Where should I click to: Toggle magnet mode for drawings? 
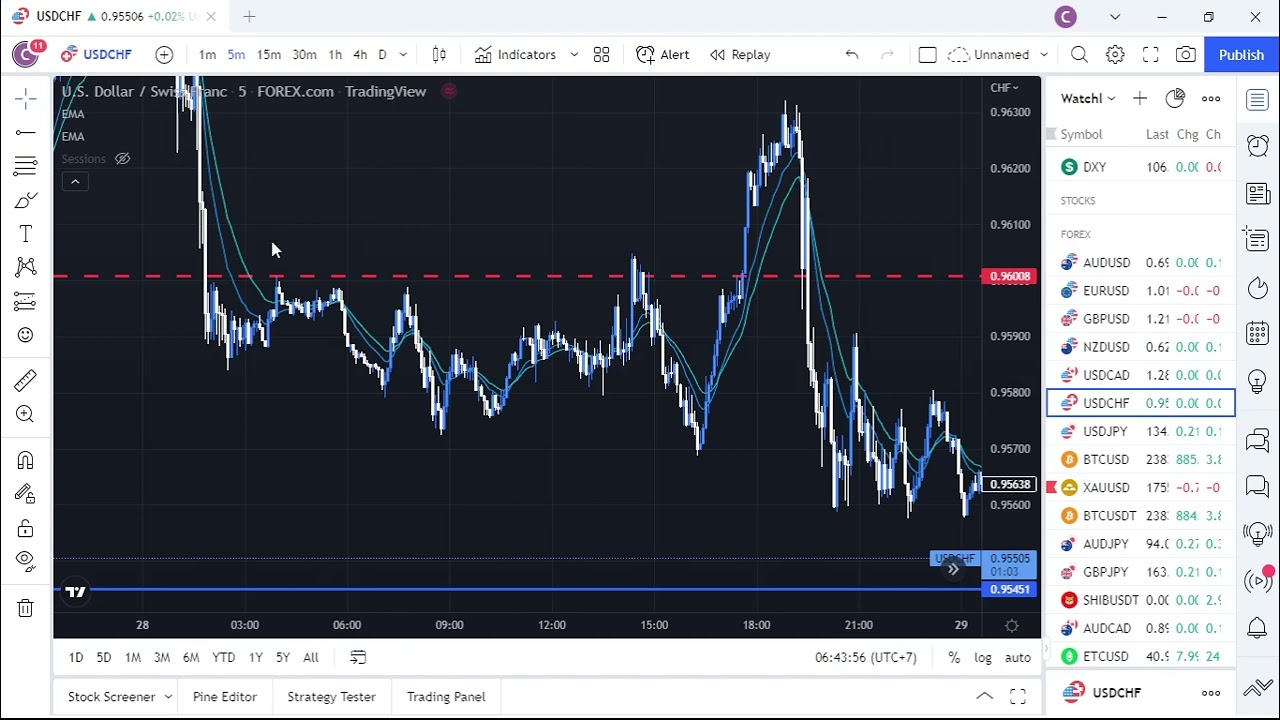26,460
